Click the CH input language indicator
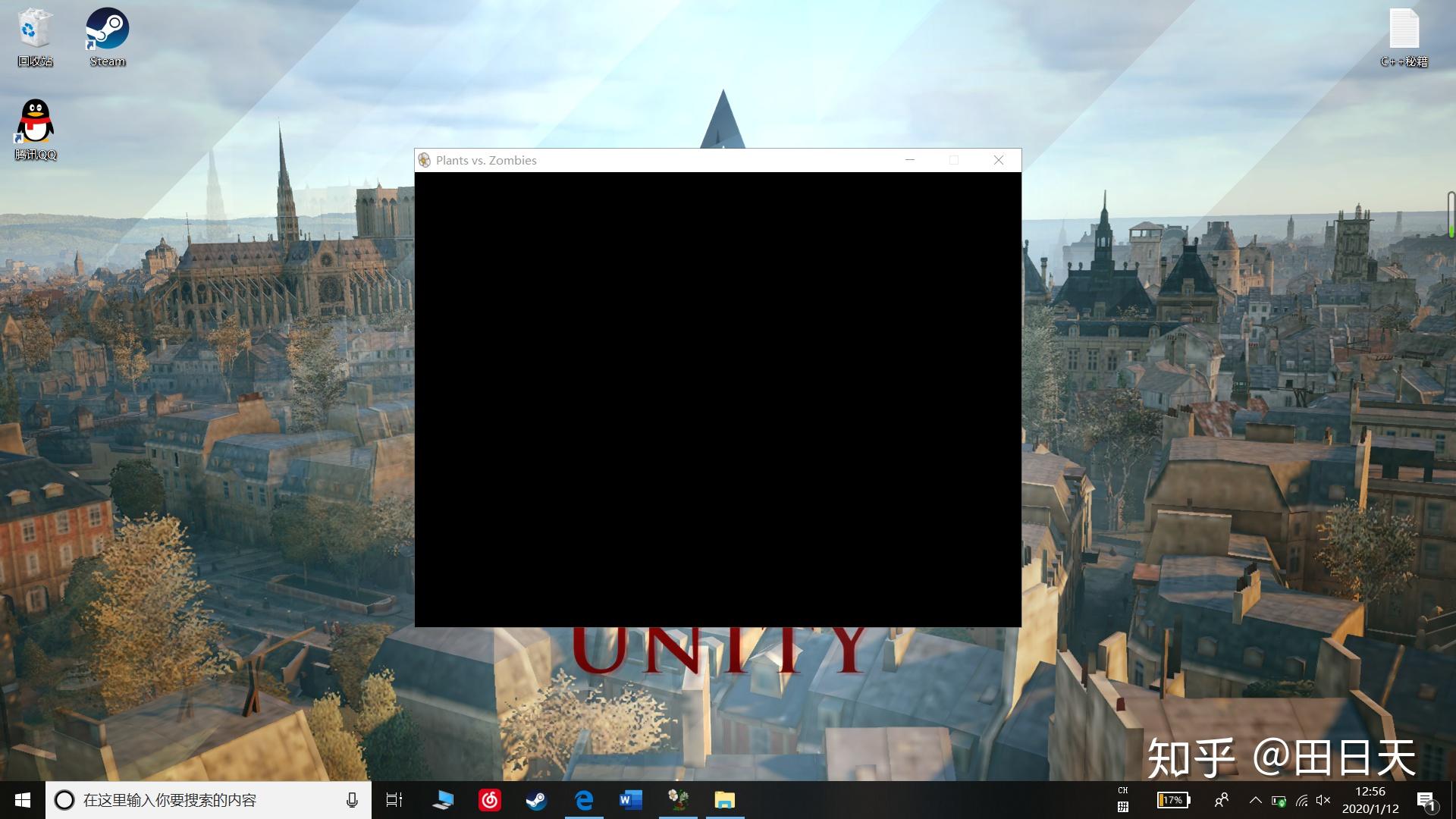Image resolution: width=1456 pixels, height=819 pixels. [x=1123, y=790]
